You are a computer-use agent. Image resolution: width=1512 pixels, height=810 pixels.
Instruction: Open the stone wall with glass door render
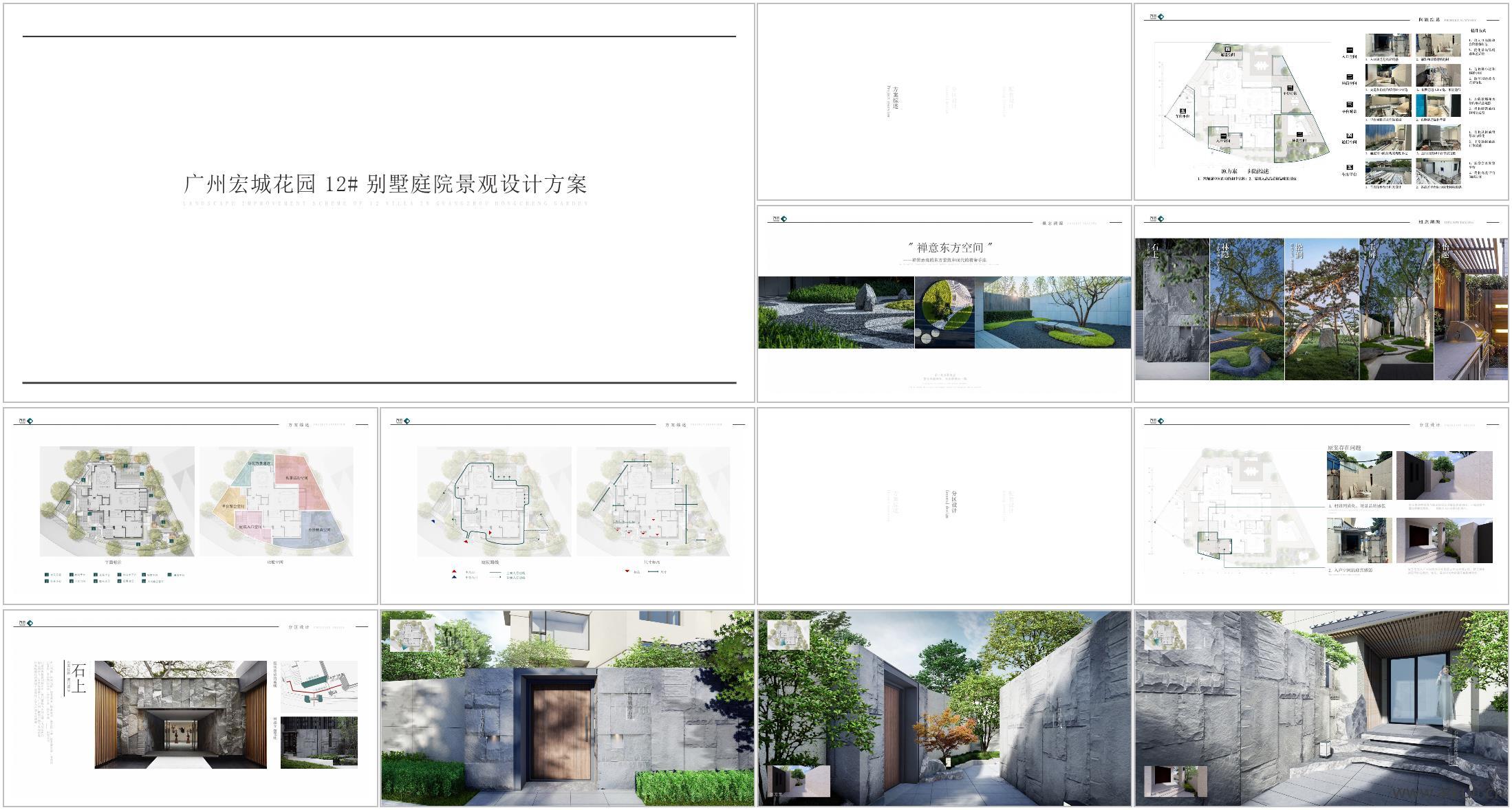click(1321, 708)
